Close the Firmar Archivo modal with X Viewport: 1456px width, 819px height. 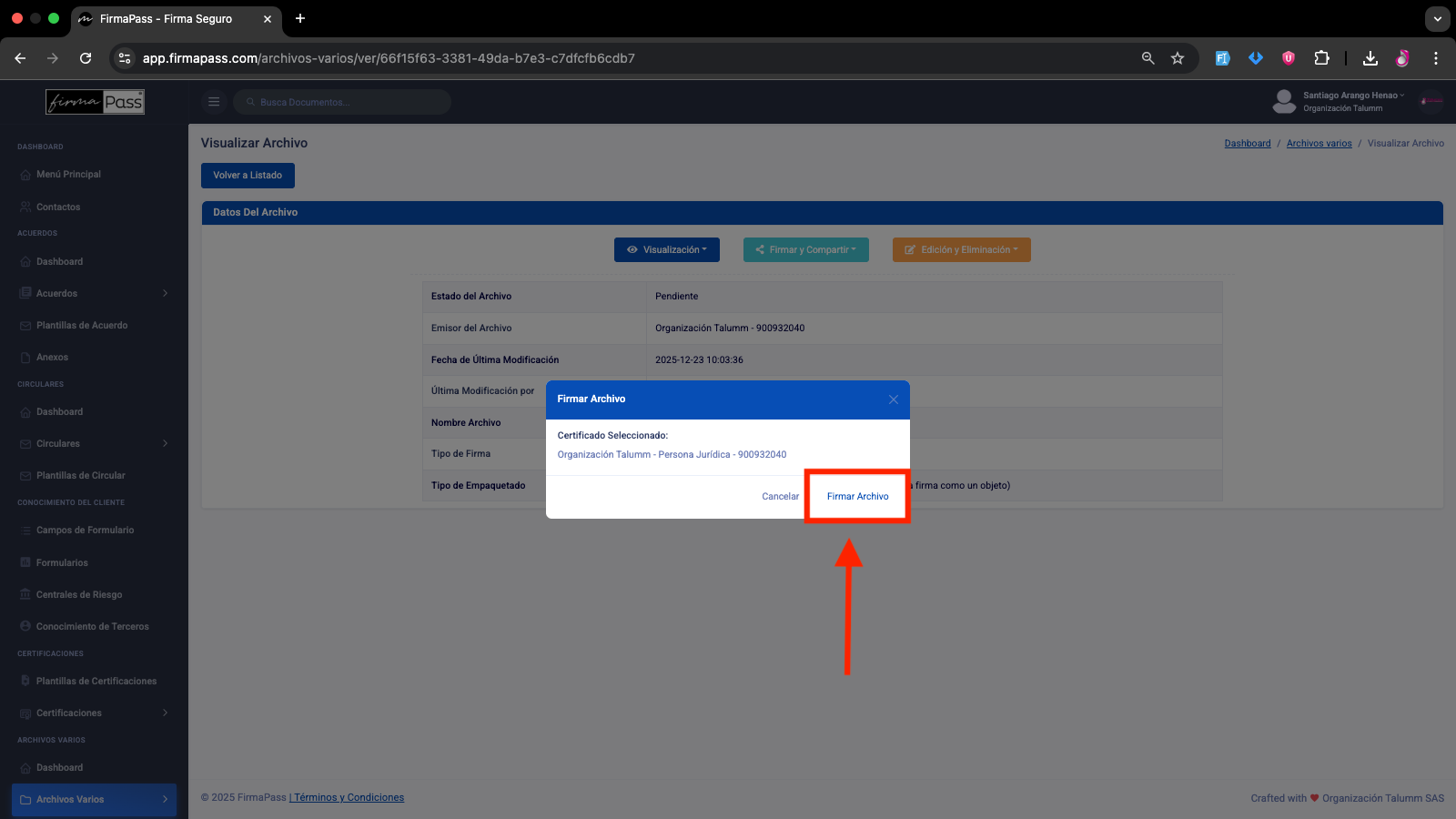click(893, 399)
